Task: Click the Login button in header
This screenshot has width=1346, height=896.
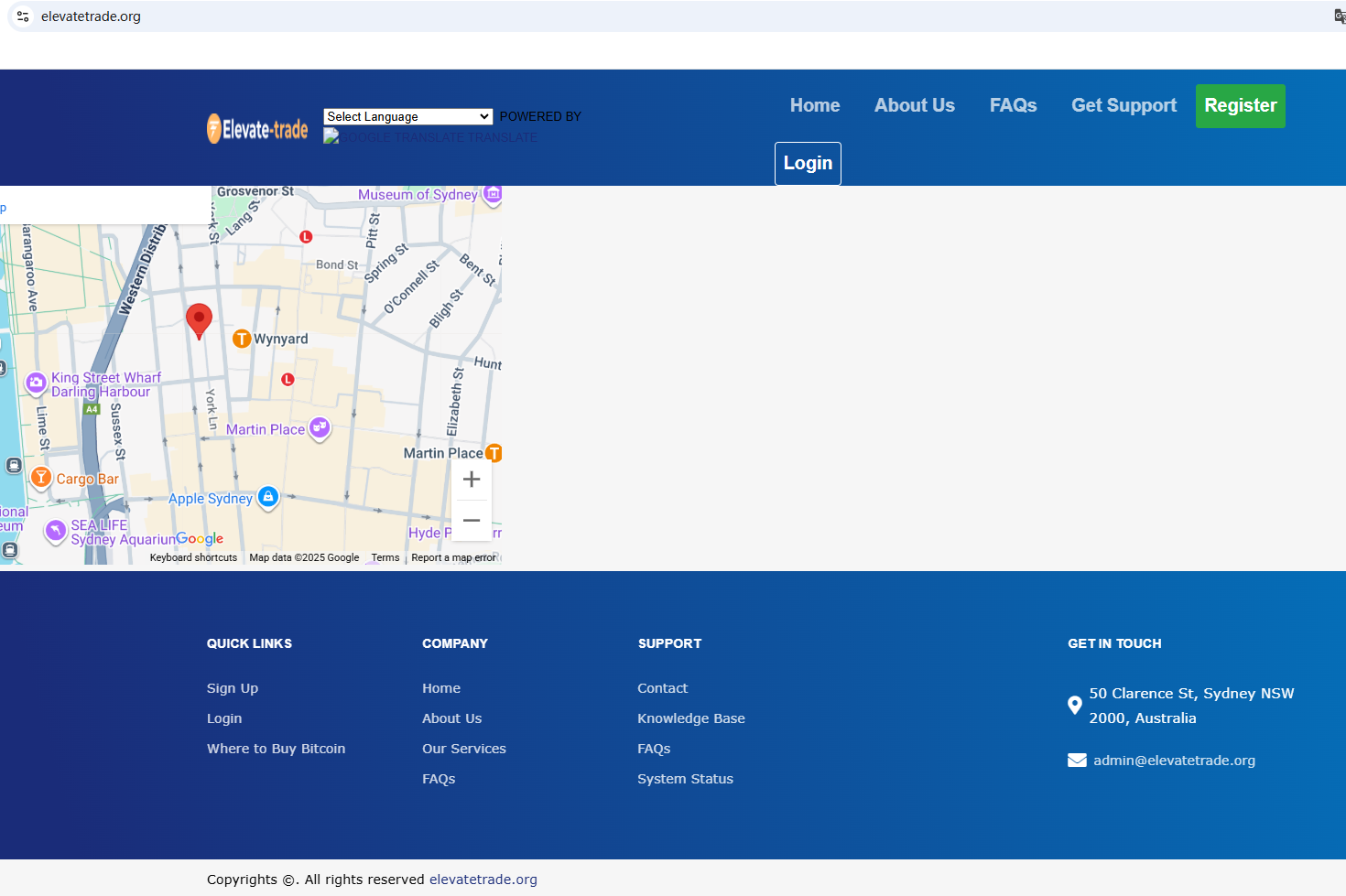Action: click(x=808, y=163)
